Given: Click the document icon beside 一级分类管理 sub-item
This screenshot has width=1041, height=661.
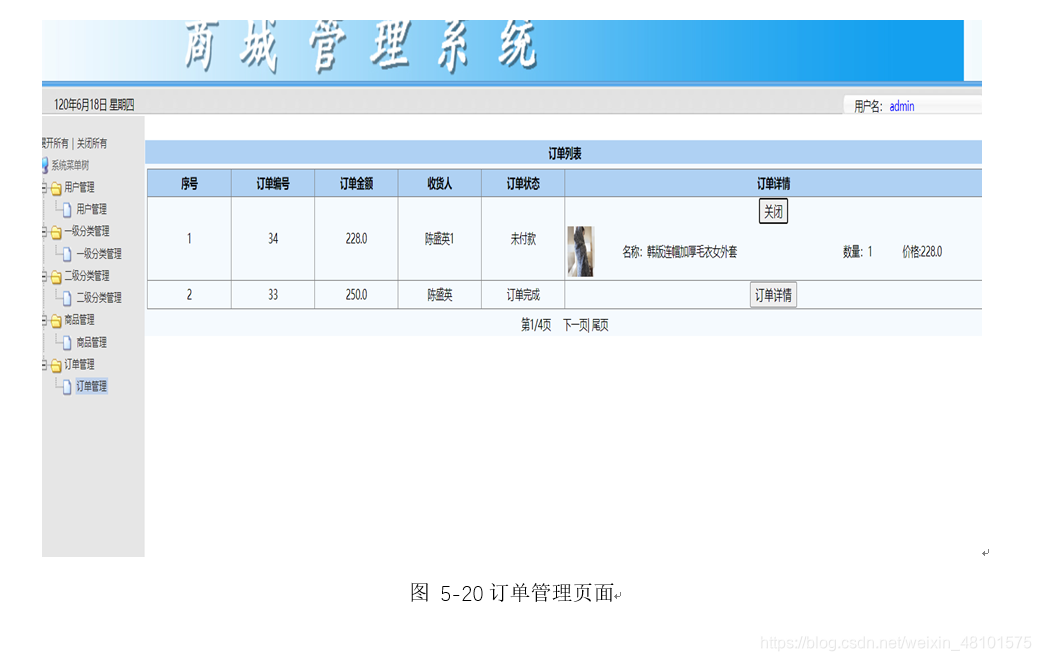Looking at the screenshot, I should coord(68,252).
